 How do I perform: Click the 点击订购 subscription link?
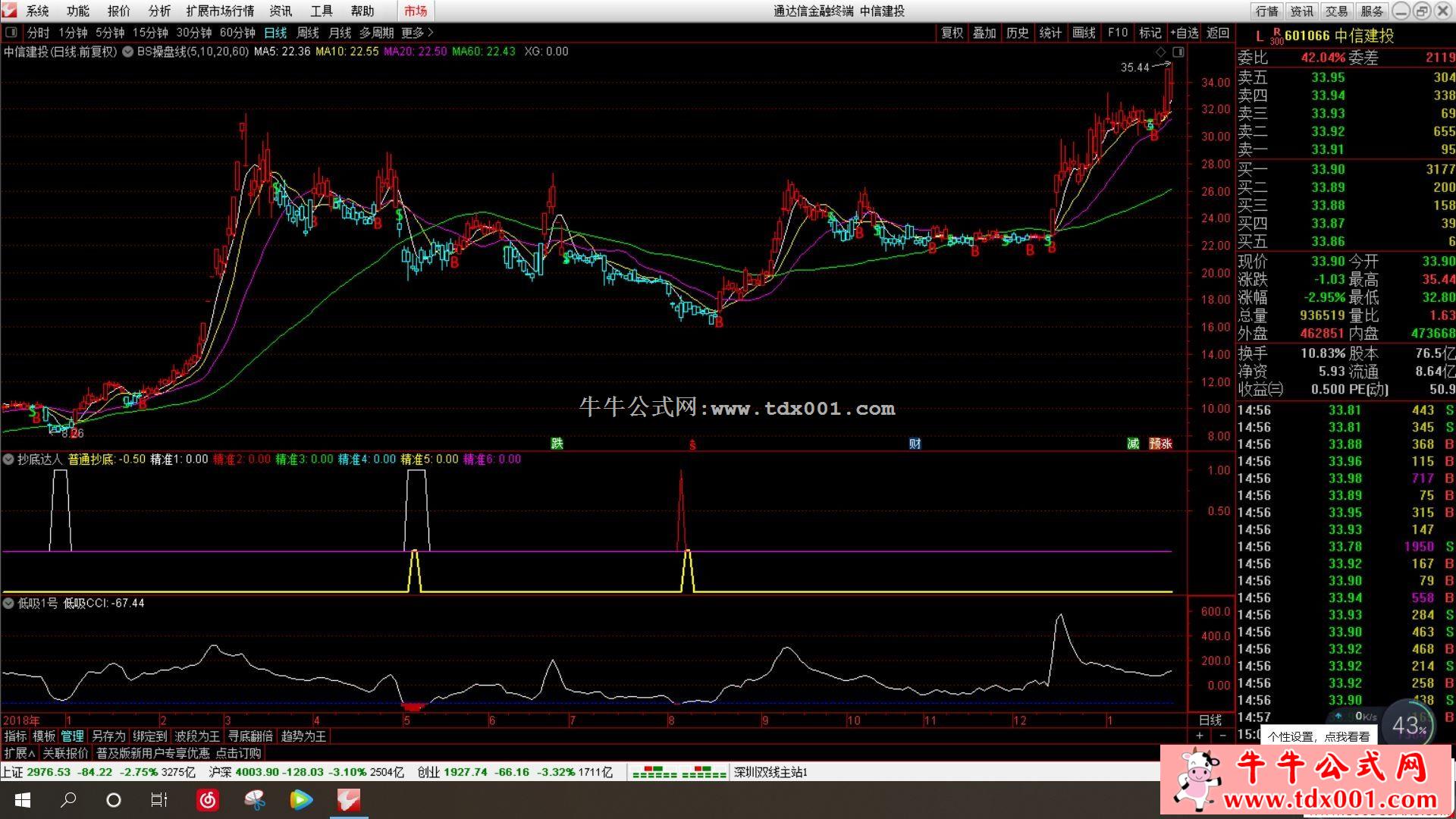pyautogui.click(x=238, y=753)
